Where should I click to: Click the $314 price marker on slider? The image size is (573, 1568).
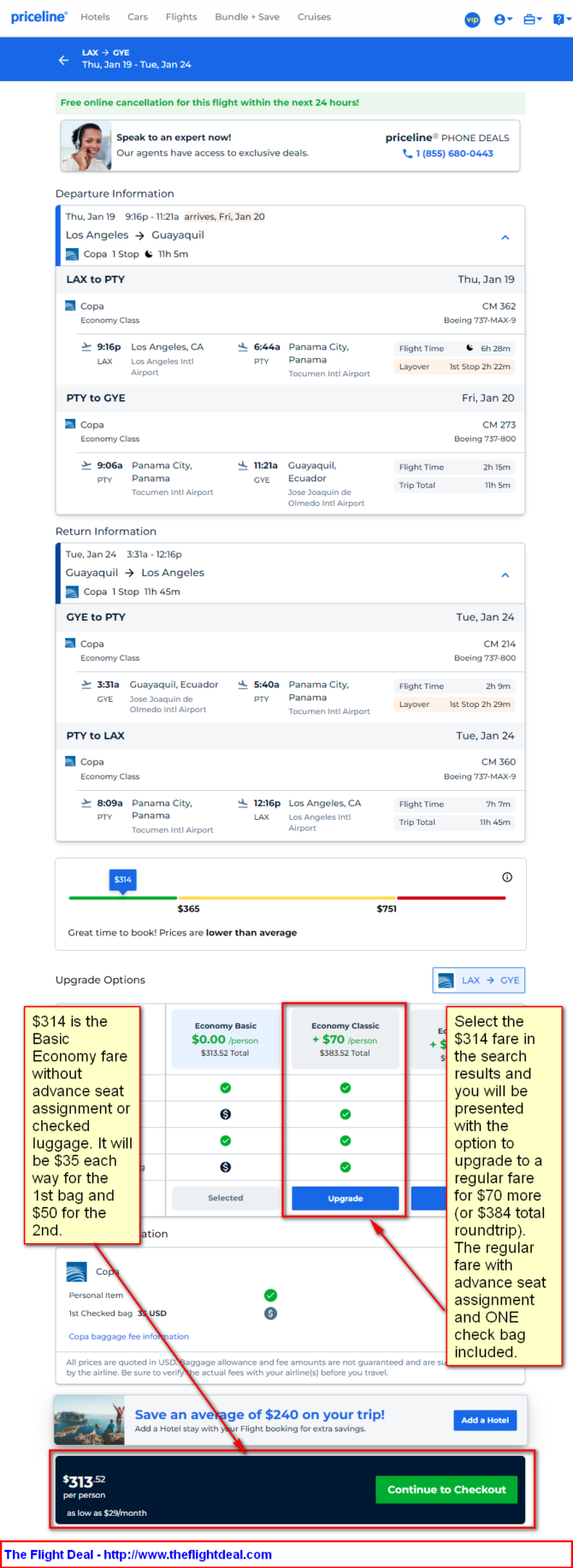[123, 881]
